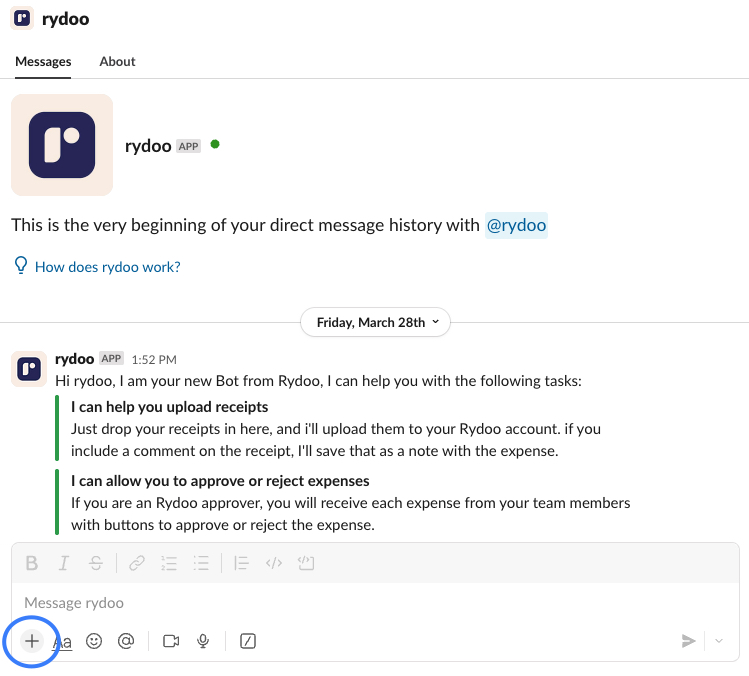Click the @rydoo mention link
Screen dimensions: 749x676
pyautogui.click(x=516, y=225)
